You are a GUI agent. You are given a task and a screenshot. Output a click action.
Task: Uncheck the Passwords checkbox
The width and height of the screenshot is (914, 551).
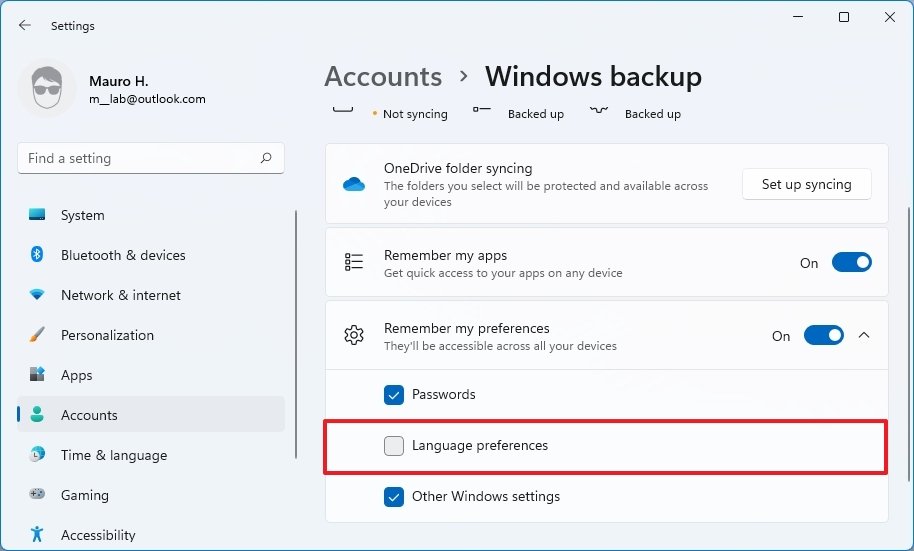(394, 395)
